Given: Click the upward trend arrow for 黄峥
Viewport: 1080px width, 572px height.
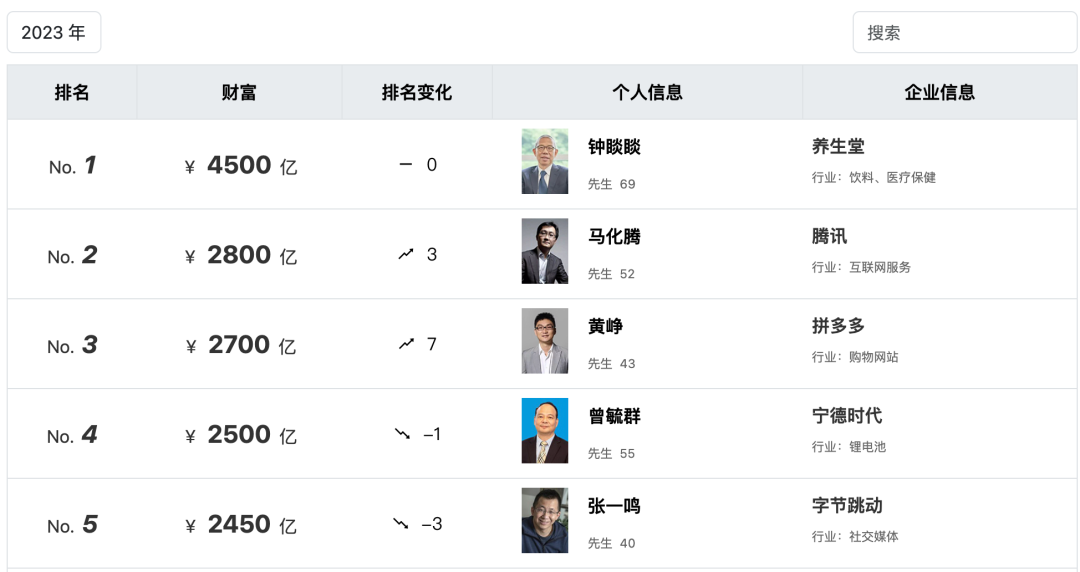Looking at the screenshot, I should 405,345.
